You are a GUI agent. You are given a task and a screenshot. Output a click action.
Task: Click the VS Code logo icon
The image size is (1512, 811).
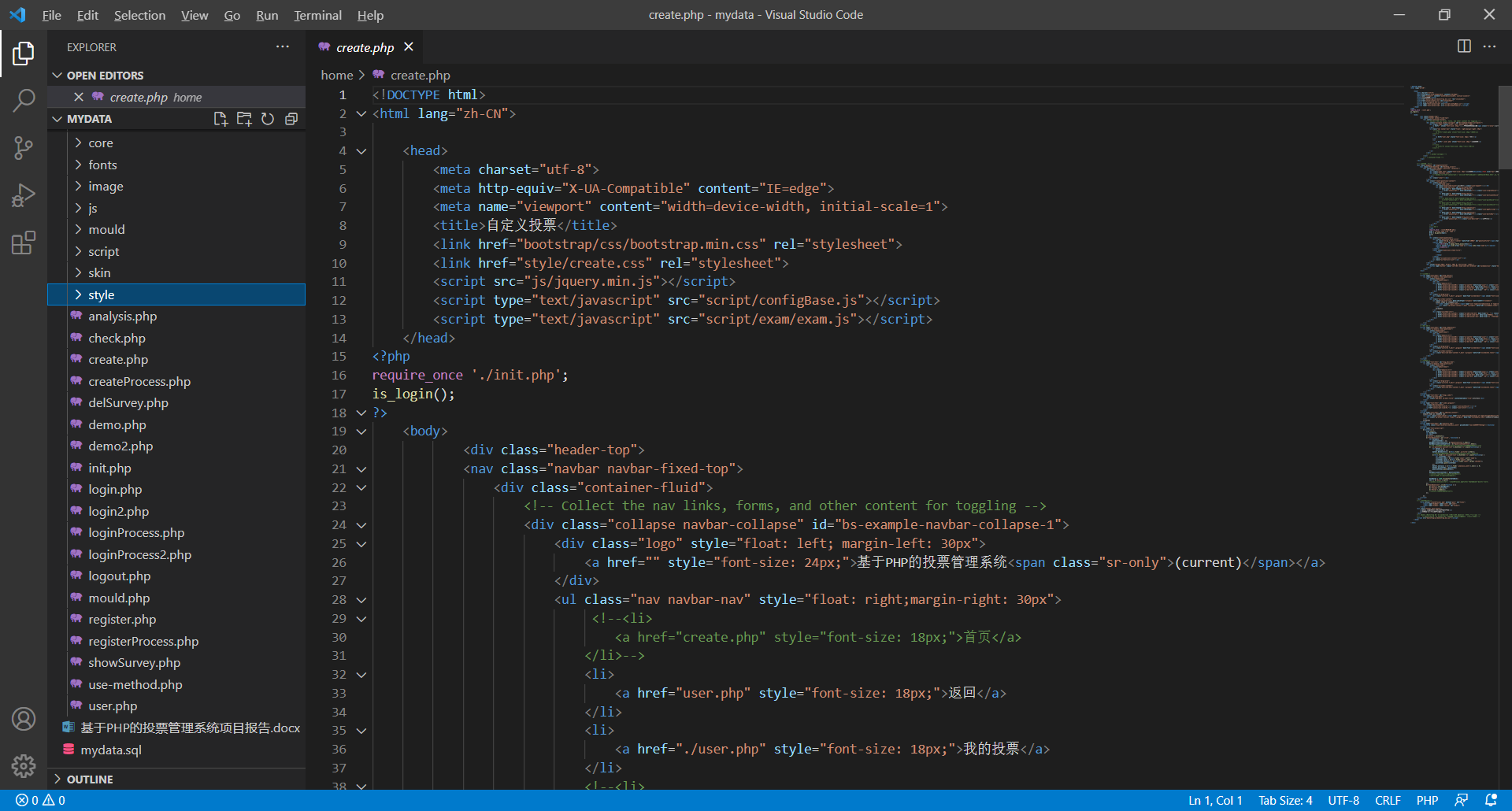17,15
